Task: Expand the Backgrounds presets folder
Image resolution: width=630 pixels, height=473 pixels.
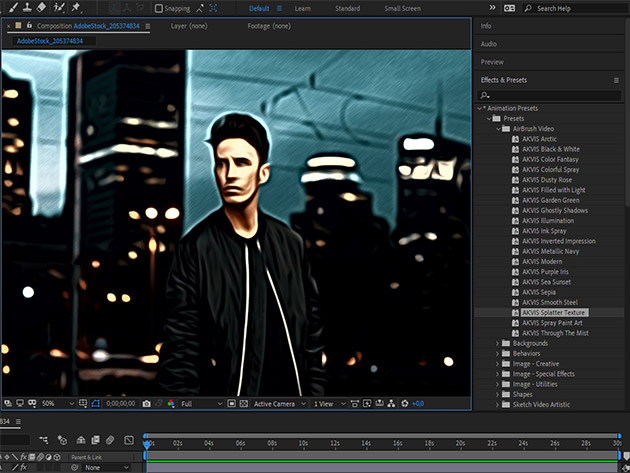Action: tap(497, 344)
